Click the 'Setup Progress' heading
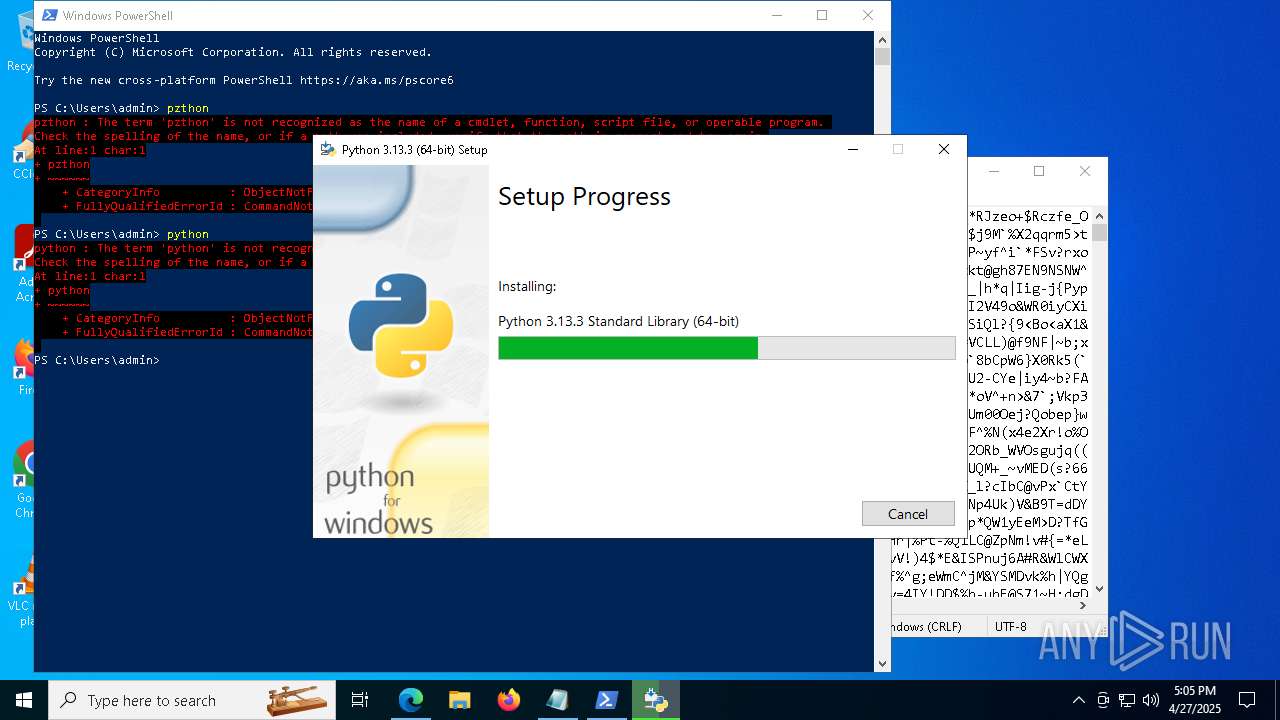1280x720 pixels. (x=584, y=197)
